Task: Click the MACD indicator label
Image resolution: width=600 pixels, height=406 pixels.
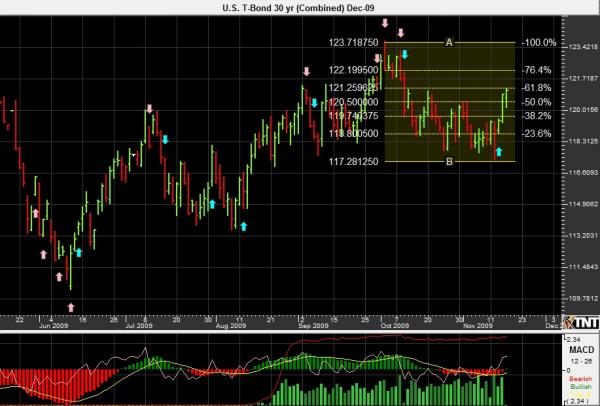Action: tap(579, 350)
